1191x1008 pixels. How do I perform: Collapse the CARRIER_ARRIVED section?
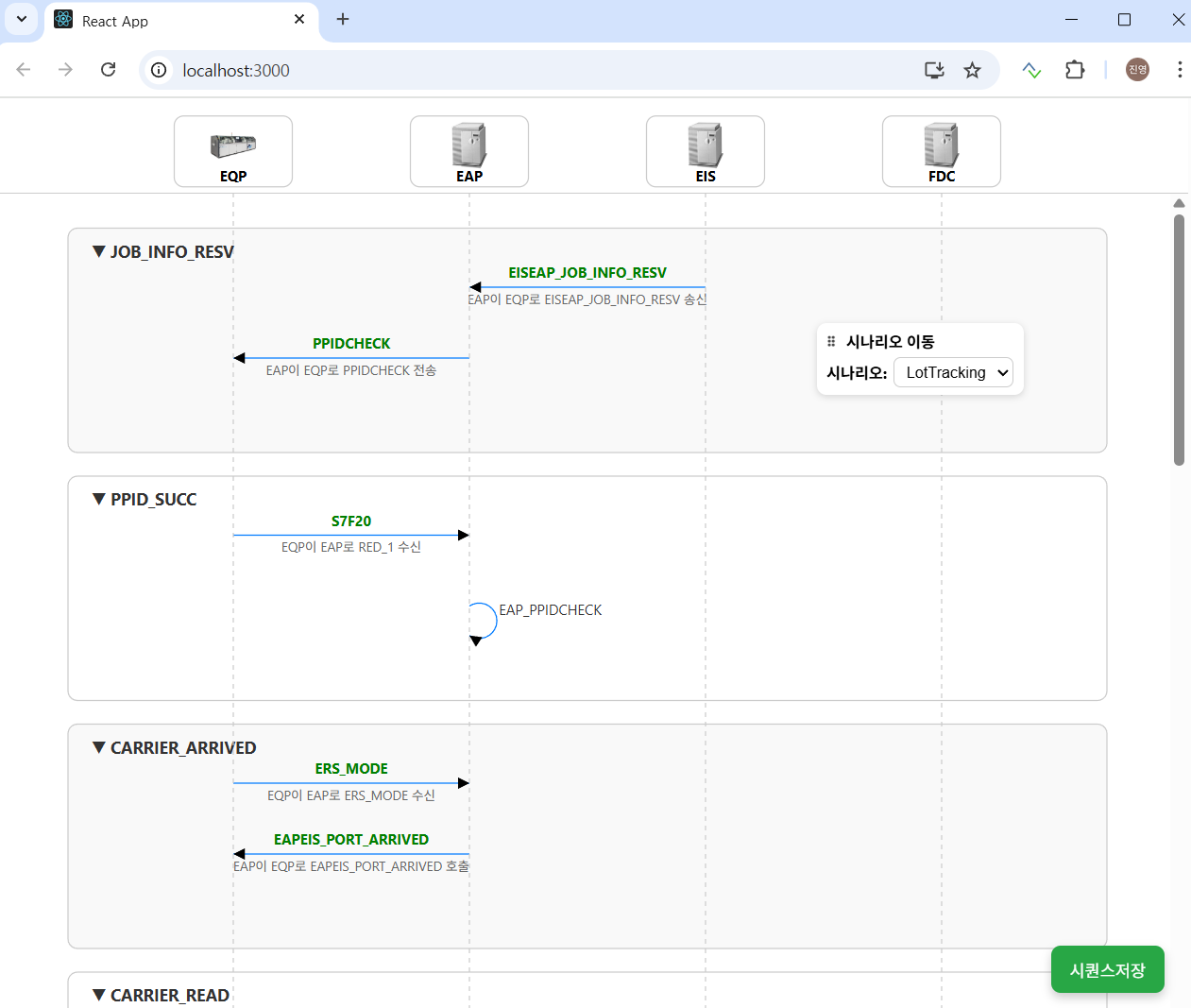click(99, 748)
